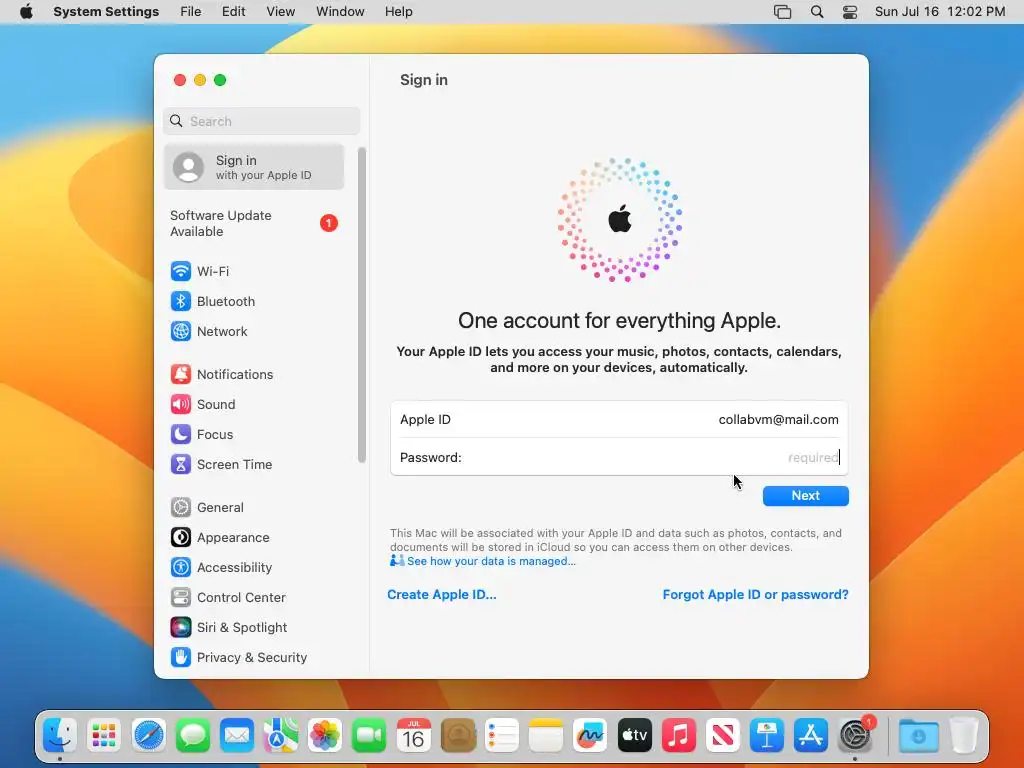Click the date and time in menu bar
Viewport: 1024px width, 768px height.
(940, 12)
